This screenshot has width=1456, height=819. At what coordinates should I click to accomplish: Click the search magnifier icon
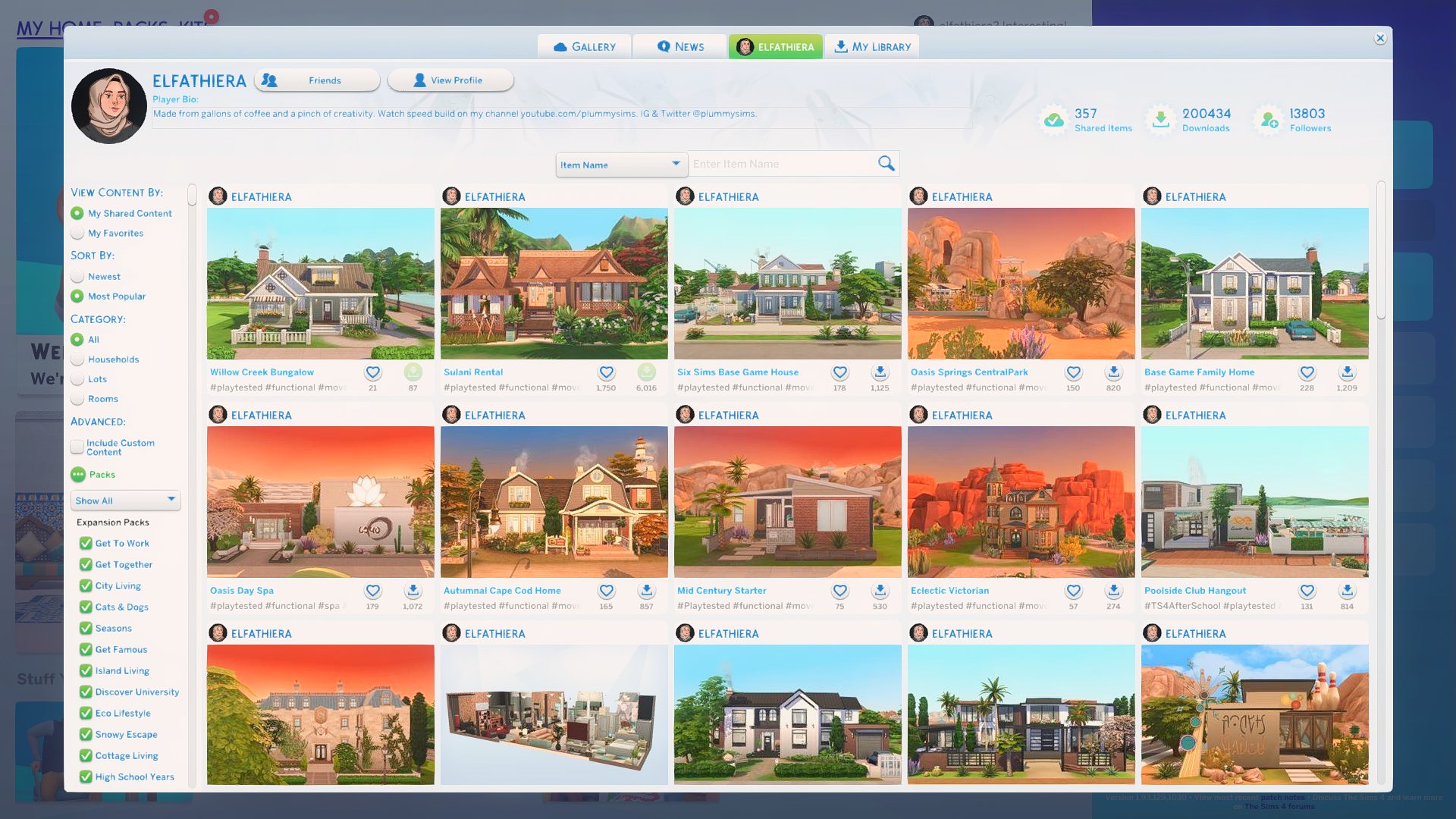click(886, 163)
